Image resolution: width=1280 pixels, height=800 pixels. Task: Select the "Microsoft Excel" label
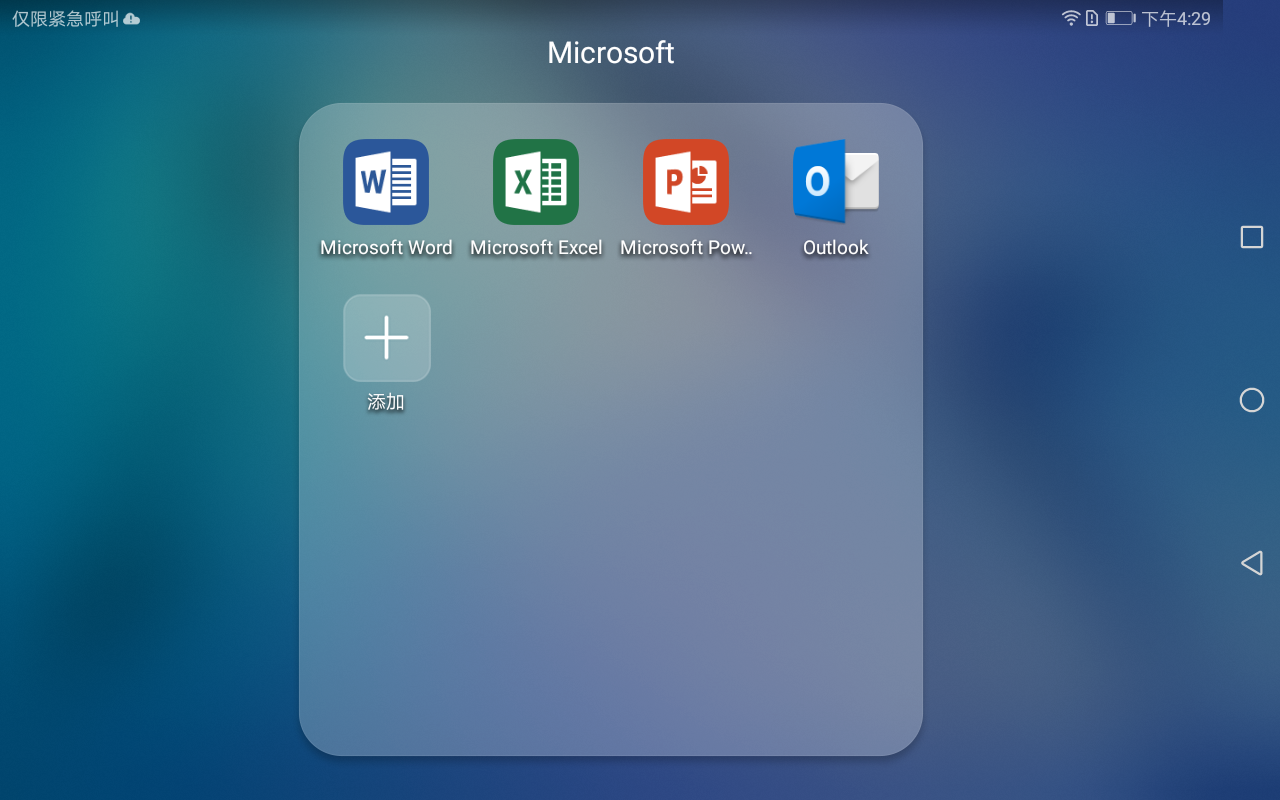[536, 248]
